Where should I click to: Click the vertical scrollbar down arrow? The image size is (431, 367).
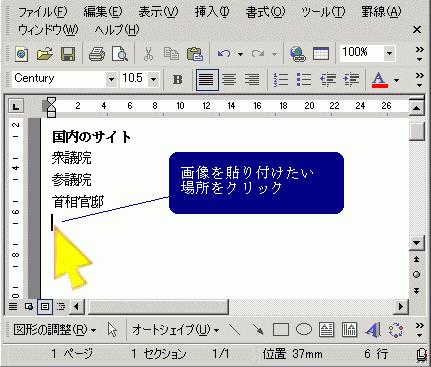(x=417, y=242)
